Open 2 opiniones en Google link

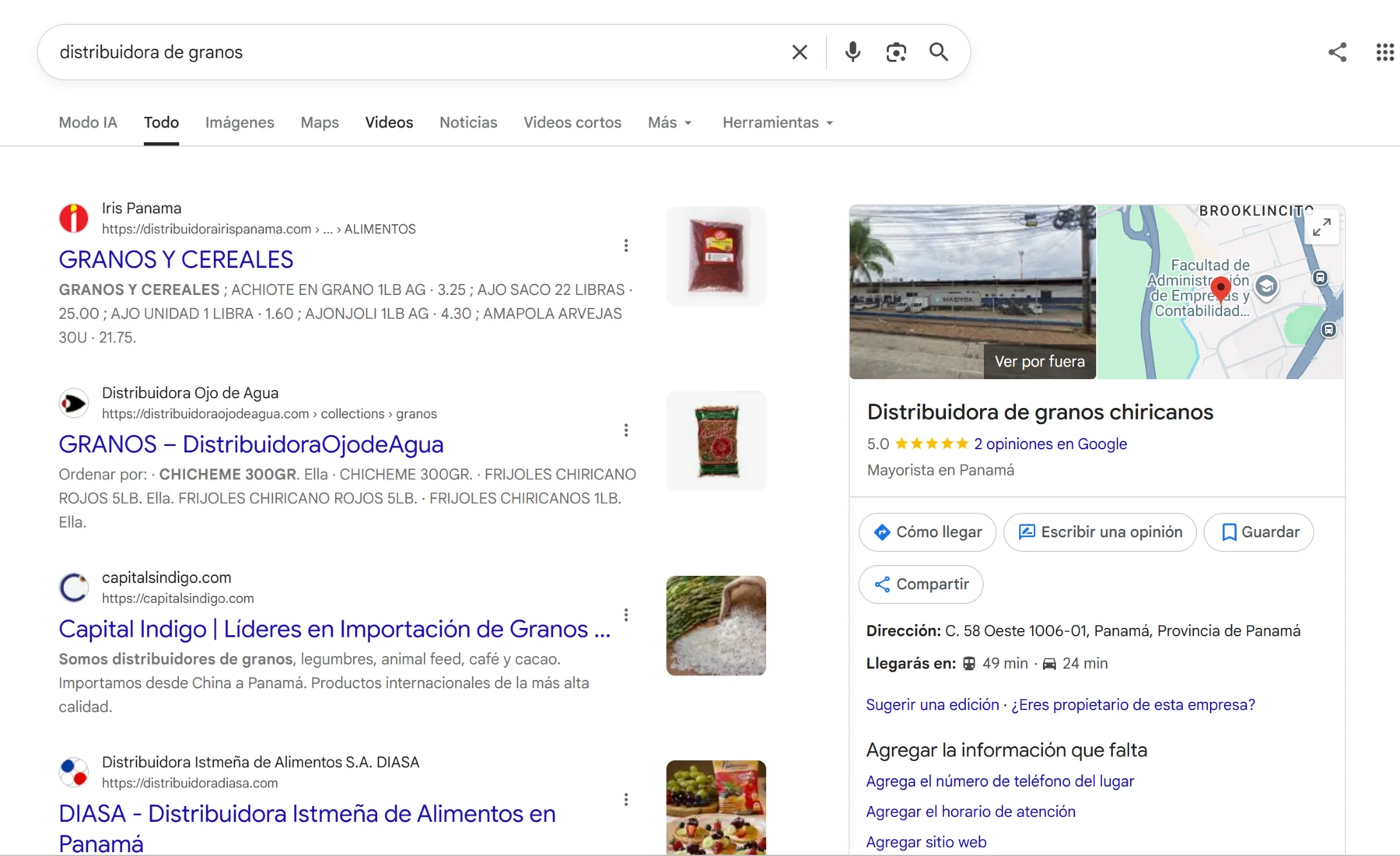click(1050, 444)
